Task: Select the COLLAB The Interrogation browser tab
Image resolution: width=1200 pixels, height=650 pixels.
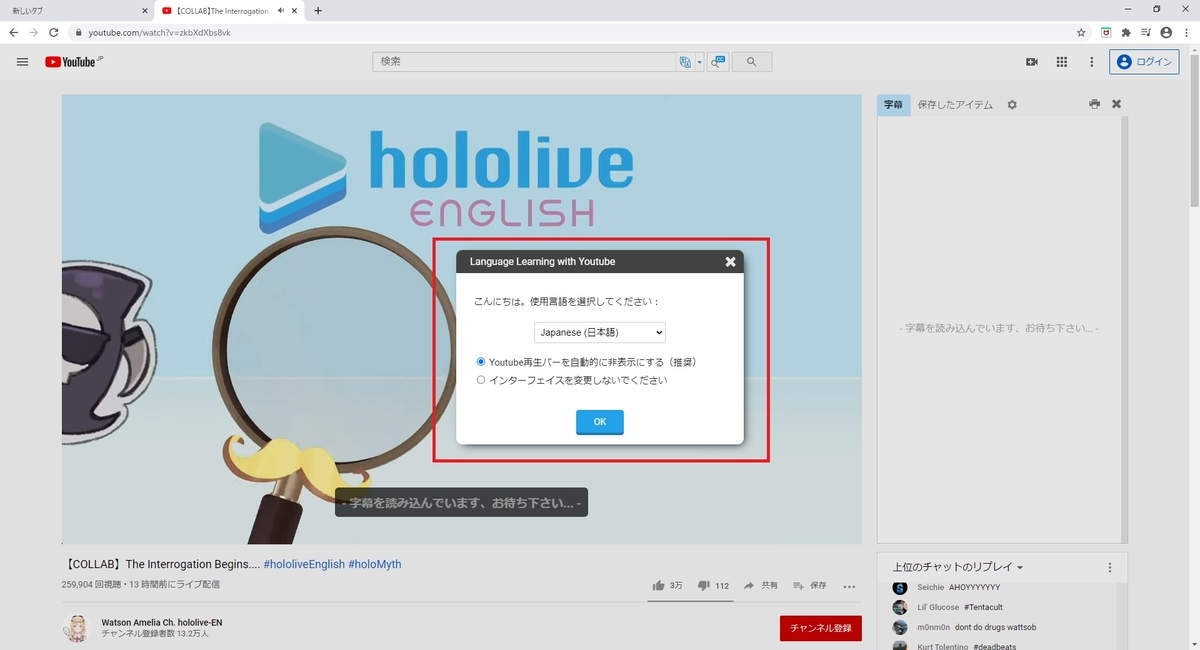Action: tap(228, 11)
